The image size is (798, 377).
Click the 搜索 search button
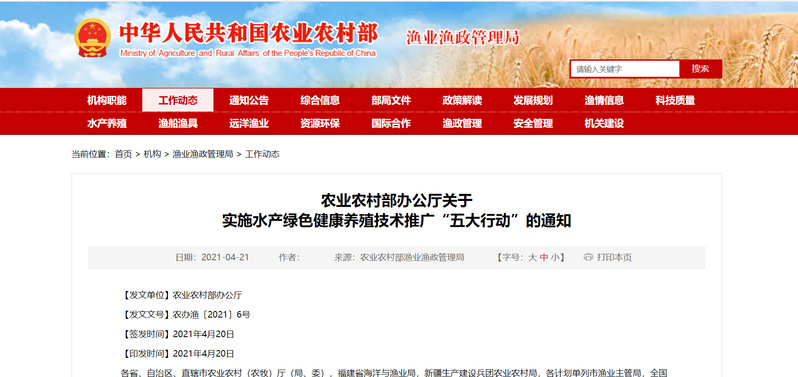pos(700,69)
